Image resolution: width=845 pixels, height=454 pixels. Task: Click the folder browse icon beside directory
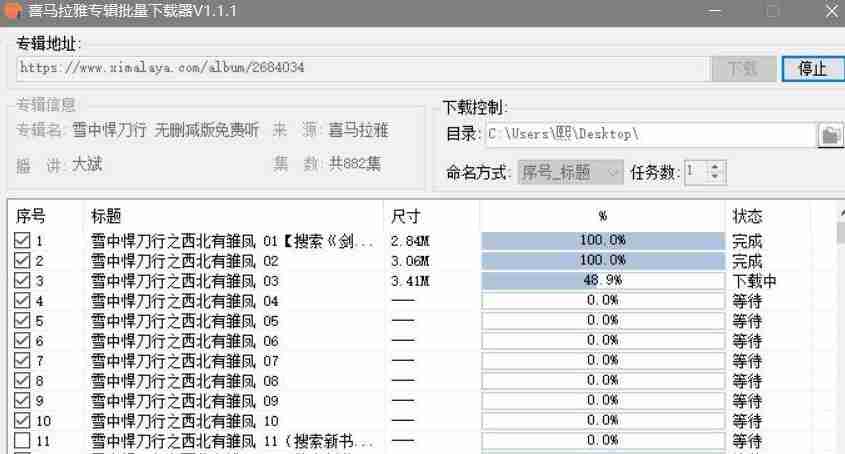pos(830,135)
